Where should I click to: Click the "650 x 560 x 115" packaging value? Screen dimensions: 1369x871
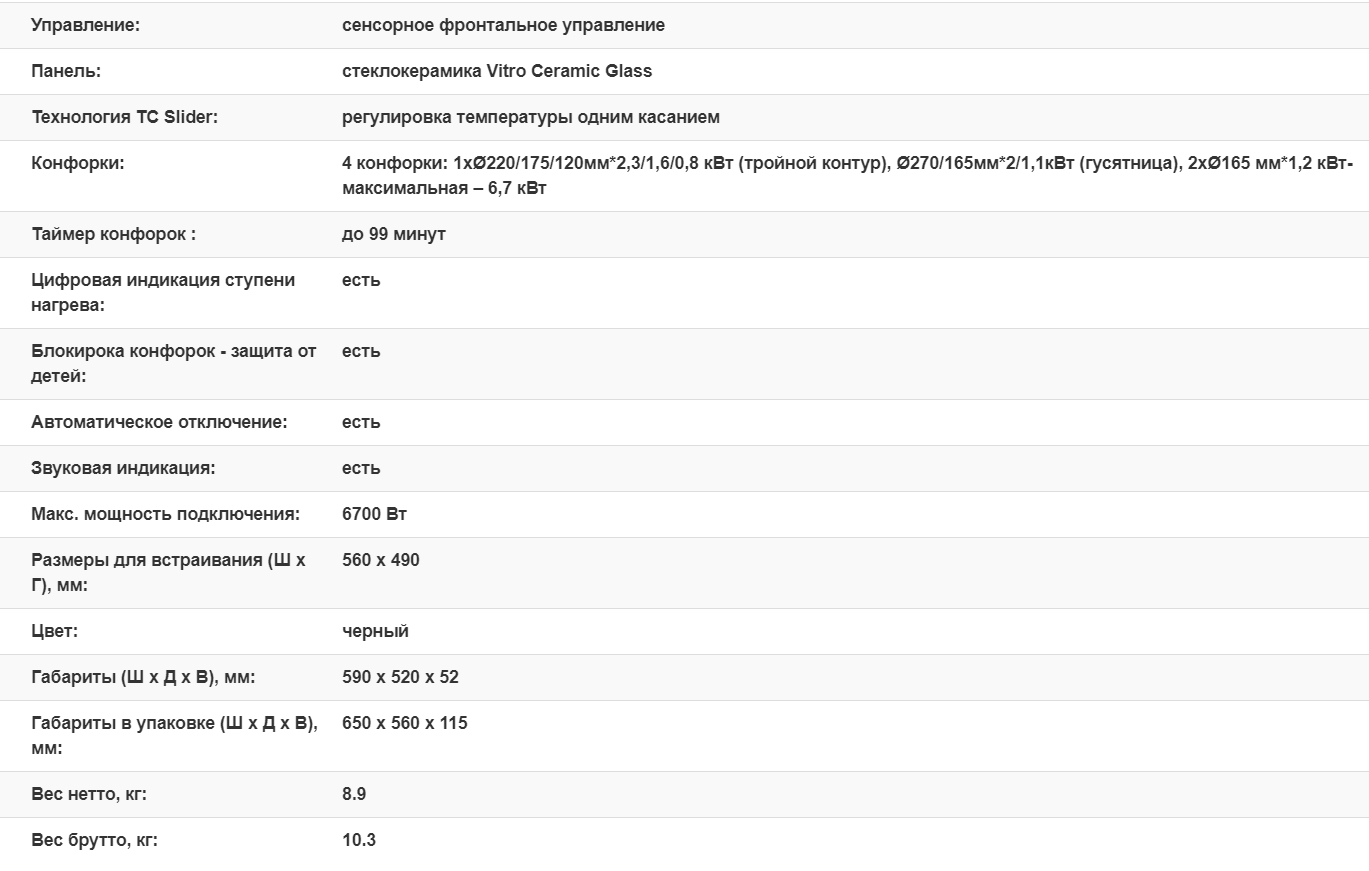[404, 723]
